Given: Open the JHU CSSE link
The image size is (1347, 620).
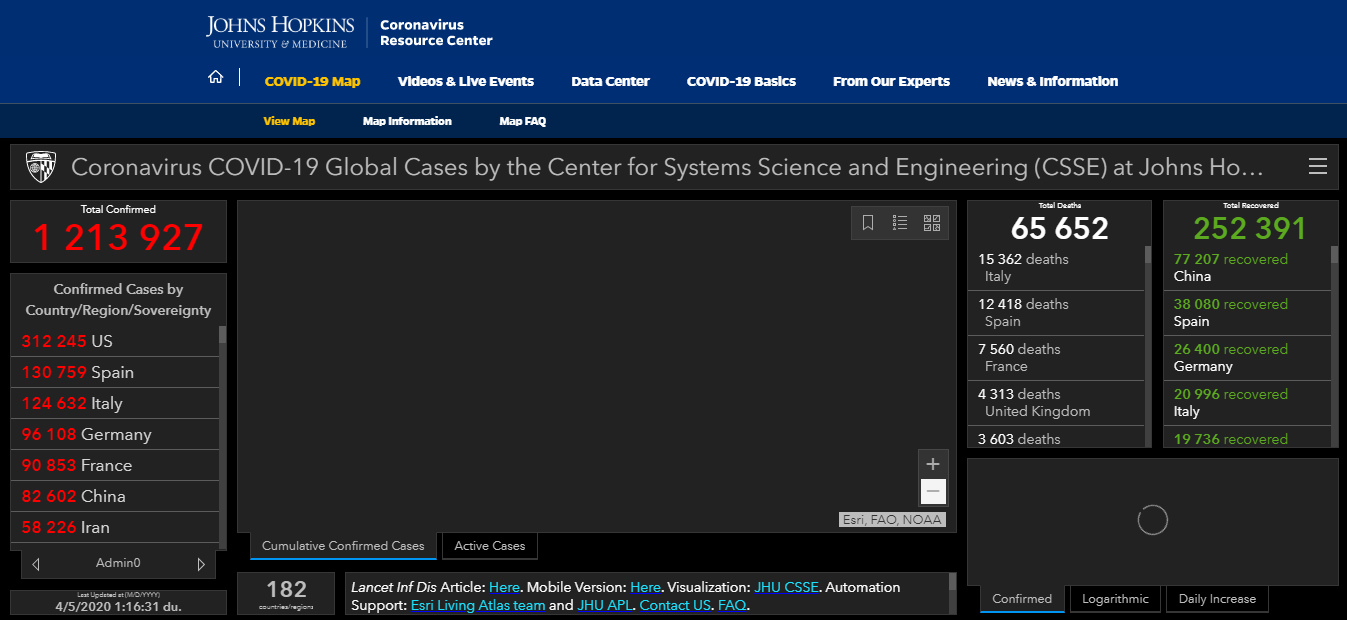Looking at the screenshot, I should (x=786, y=587).
